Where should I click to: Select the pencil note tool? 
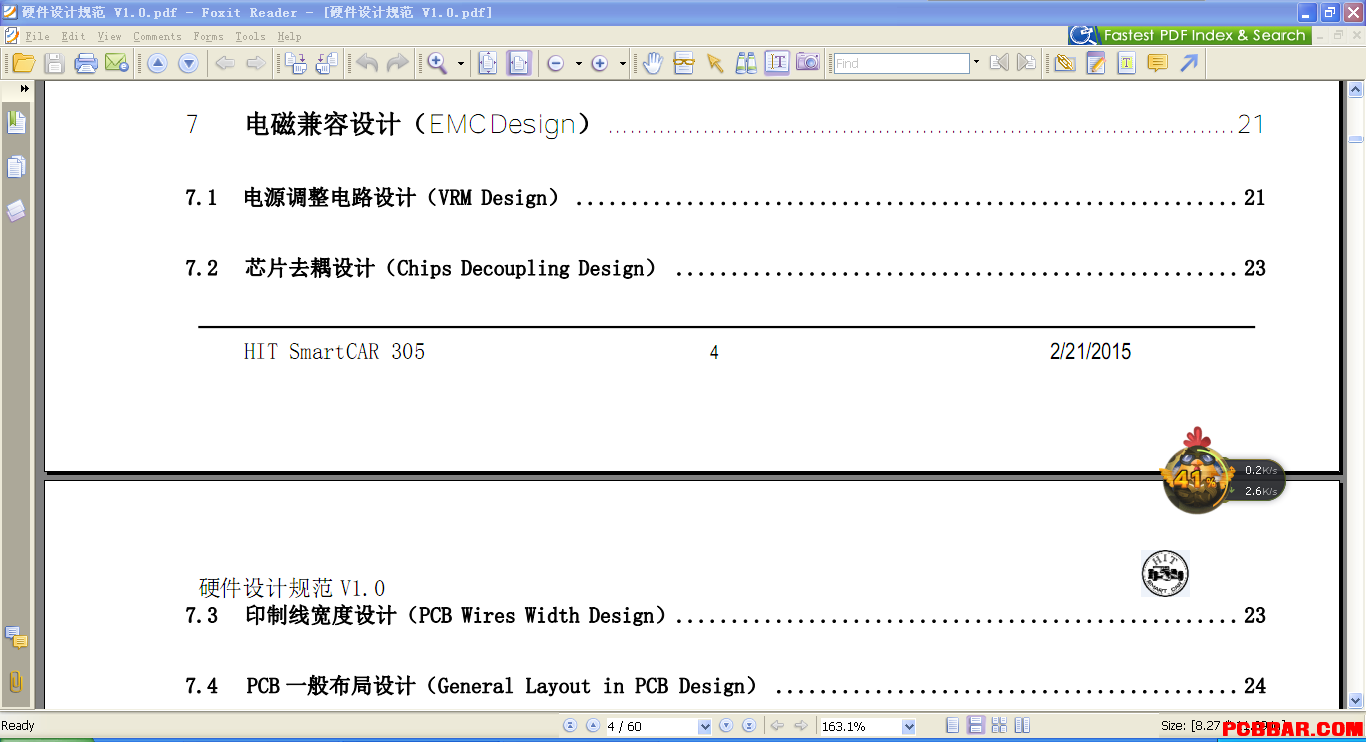tap(1096, 63)
